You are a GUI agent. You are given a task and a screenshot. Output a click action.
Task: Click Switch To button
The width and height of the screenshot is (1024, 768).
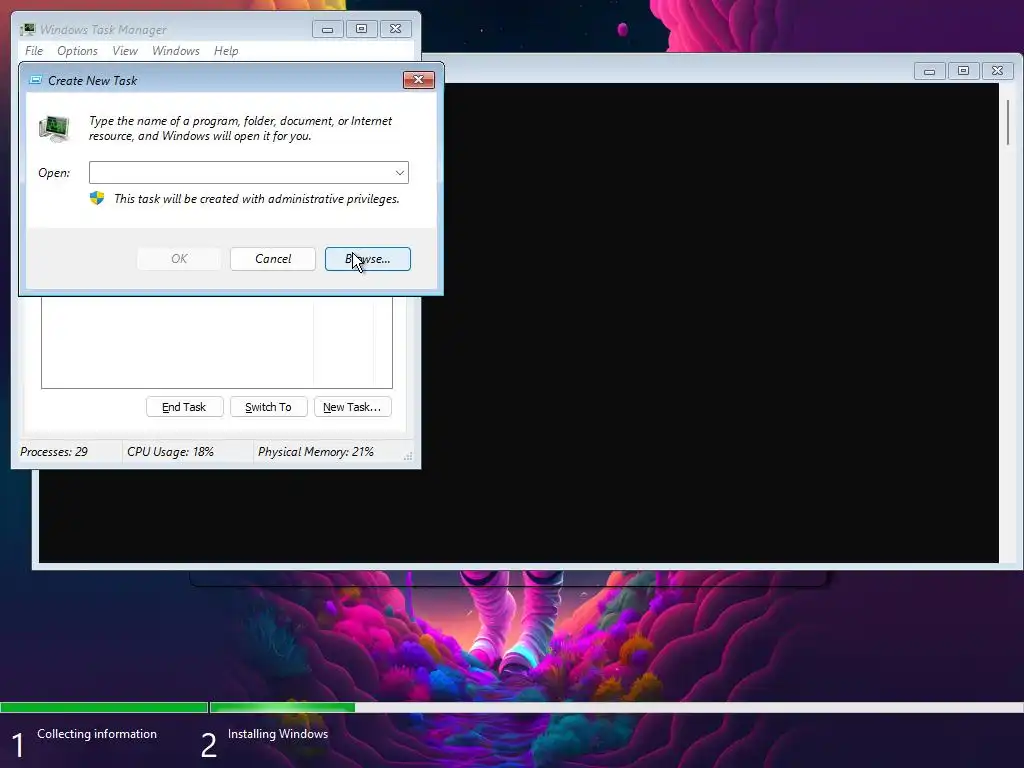pyautogui.click(x=268, y=407)
